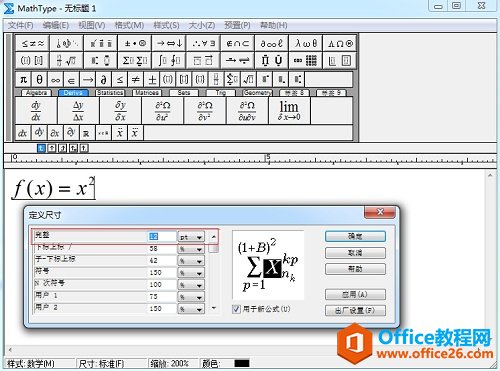Insert the small dx expression

[x=23, y=133]
